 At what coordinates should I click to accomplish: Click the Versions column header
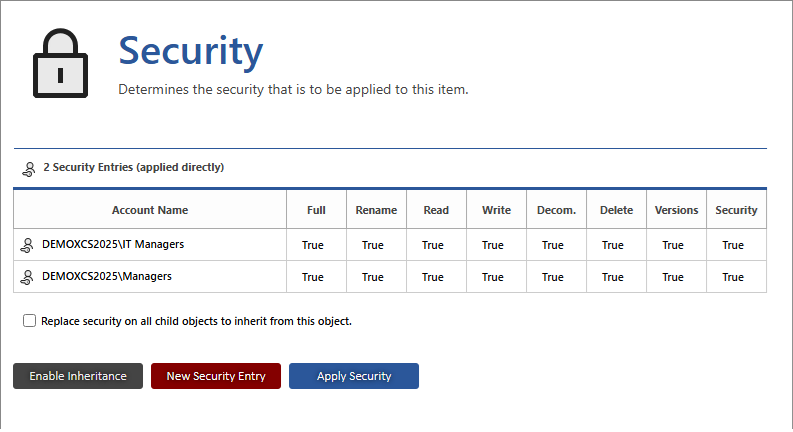pyautogui.click(x=676, y=210)
